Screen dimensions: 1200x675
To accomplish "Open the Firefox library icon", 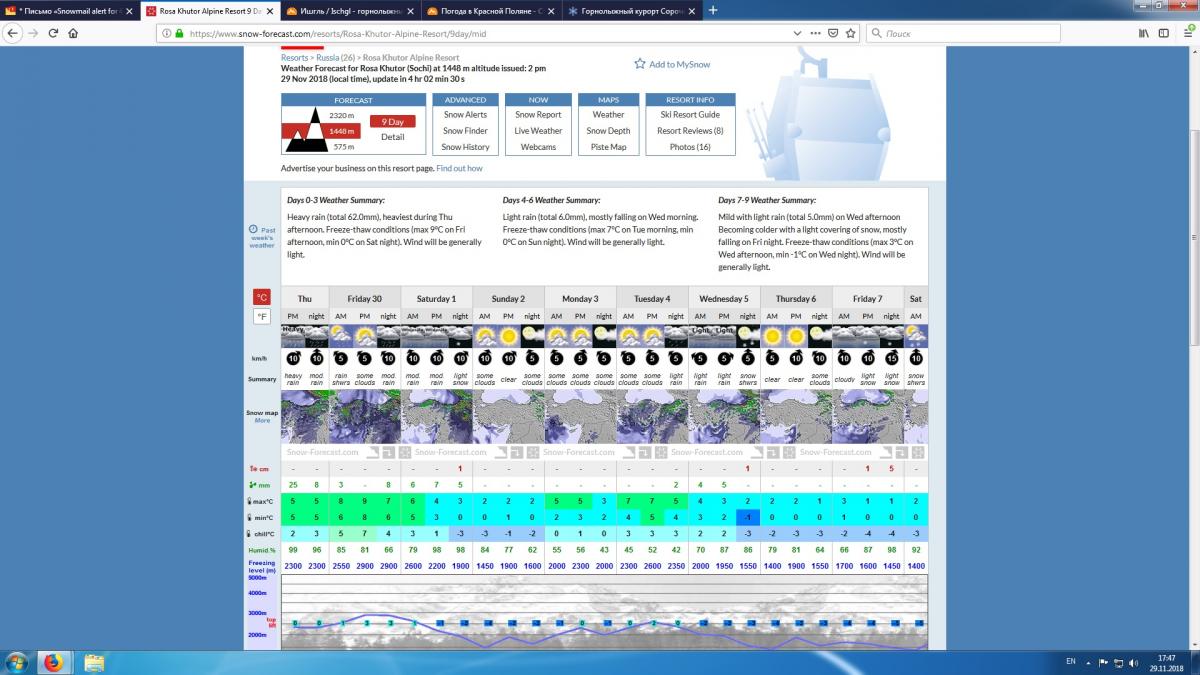I will [1142, 33].
